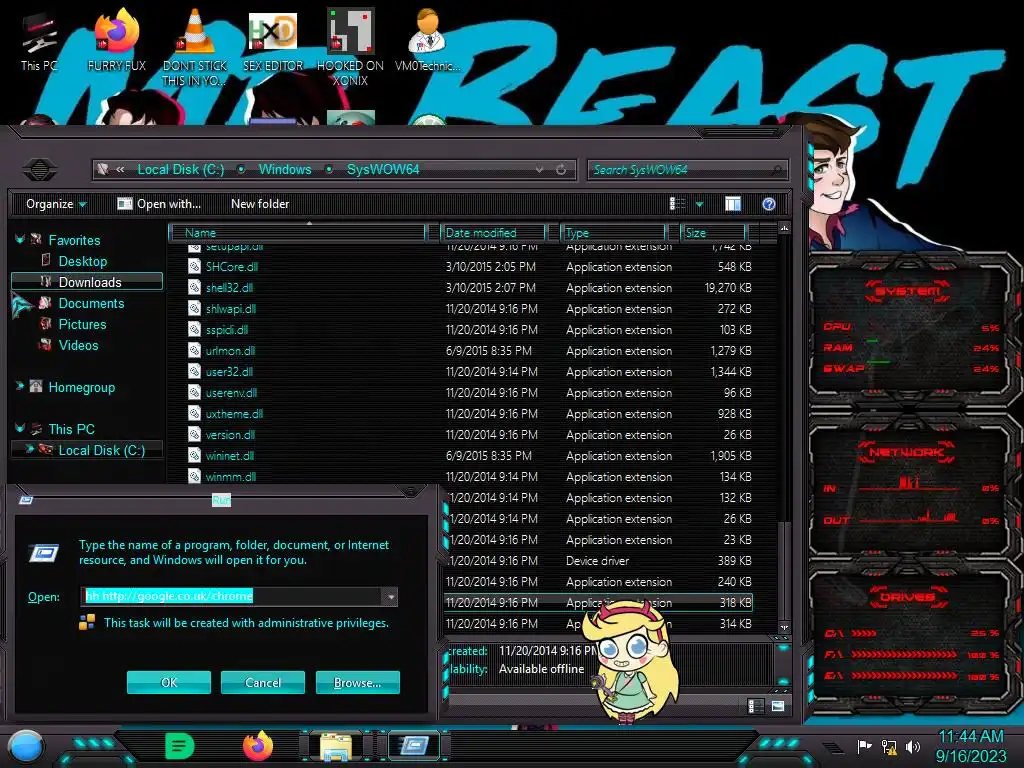
Task: Sort by Date modified column header
Action: (x=493, y=232)
